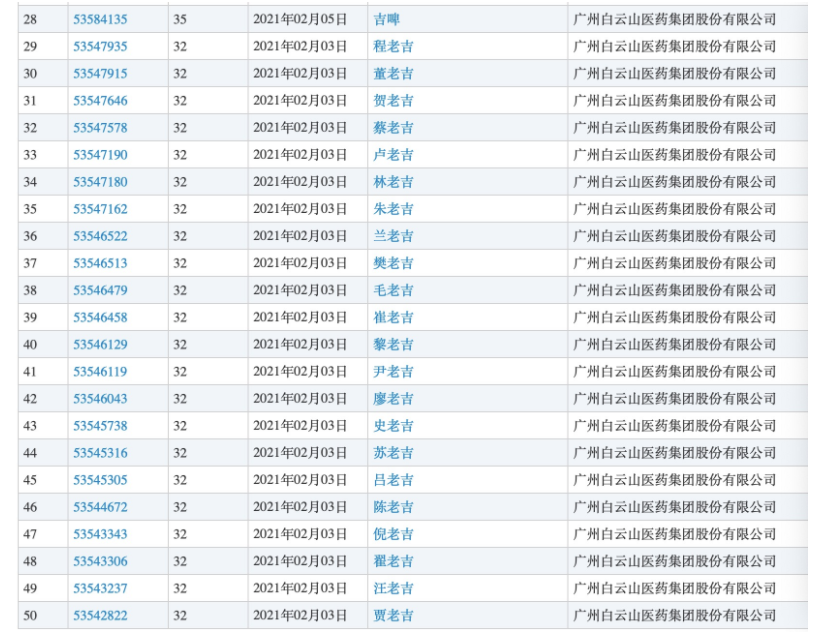Click the 尹老吉 trademark name

393,371
